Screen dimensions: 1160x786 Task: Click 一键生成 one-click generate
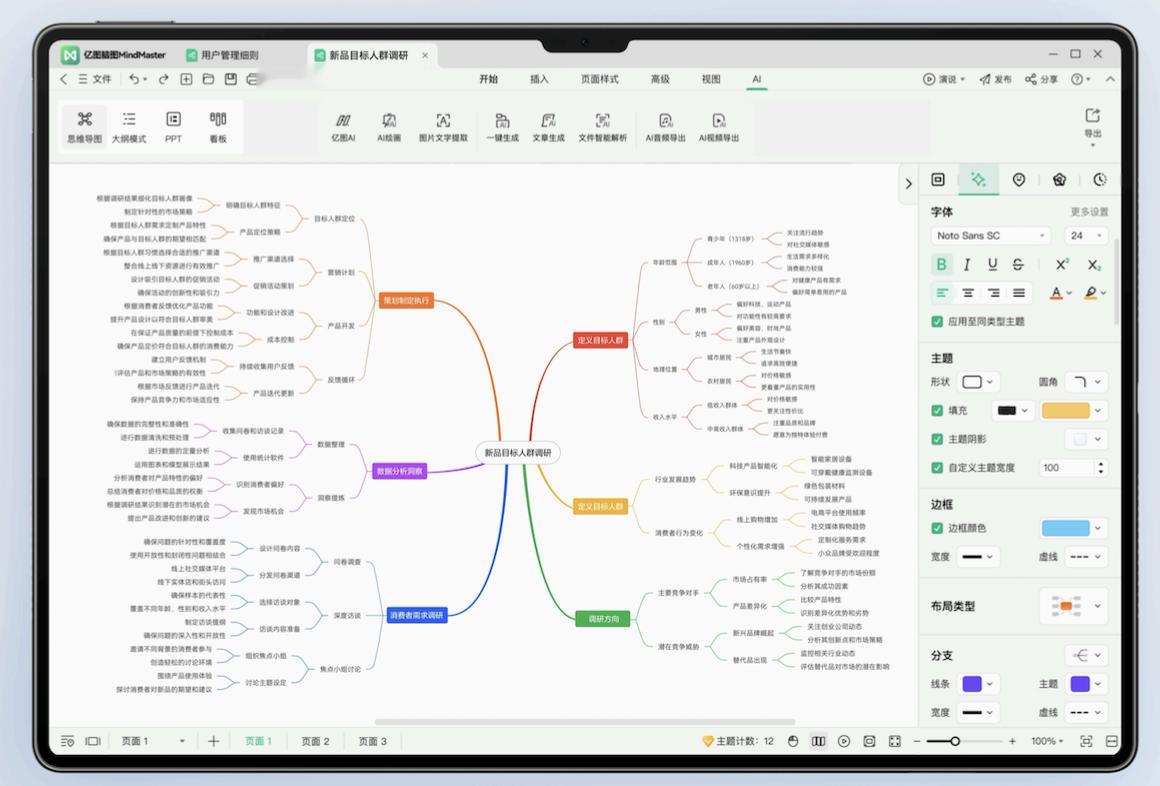502,127
